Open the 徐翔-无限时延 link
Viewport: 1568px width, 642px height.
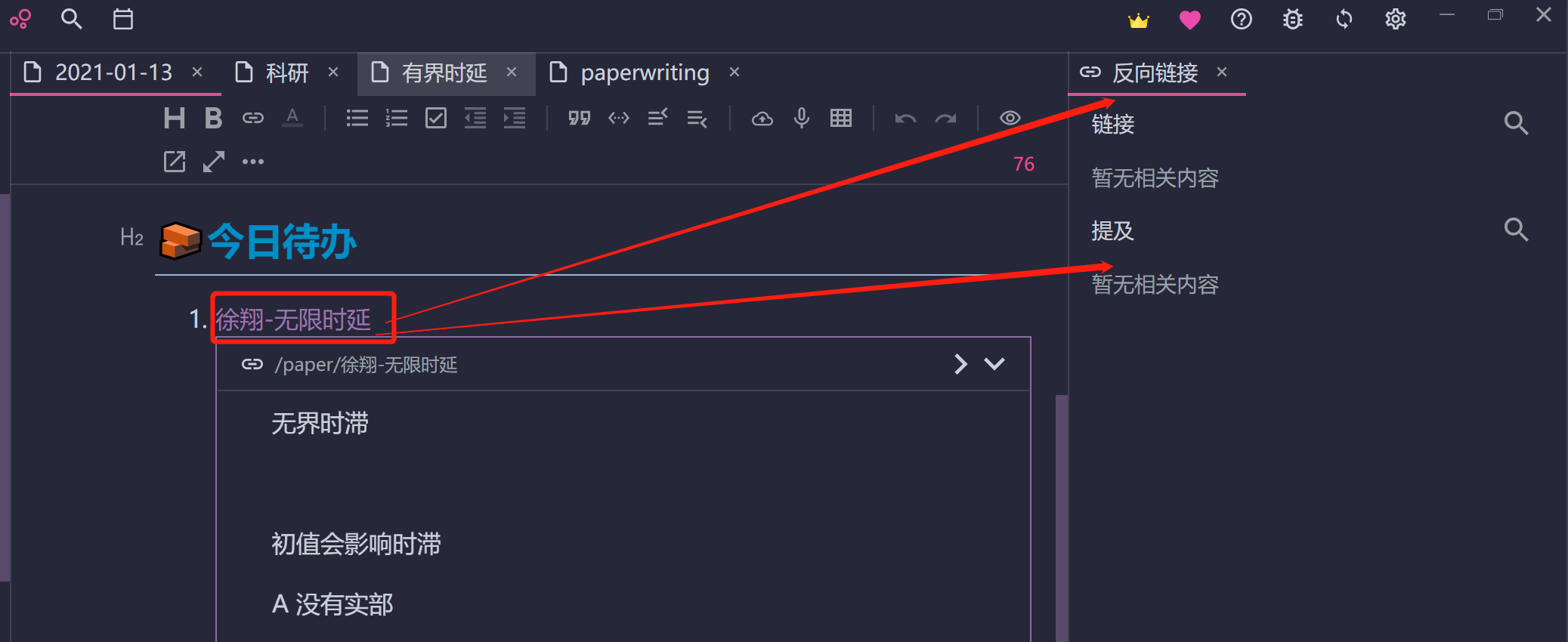click(293, 319)
